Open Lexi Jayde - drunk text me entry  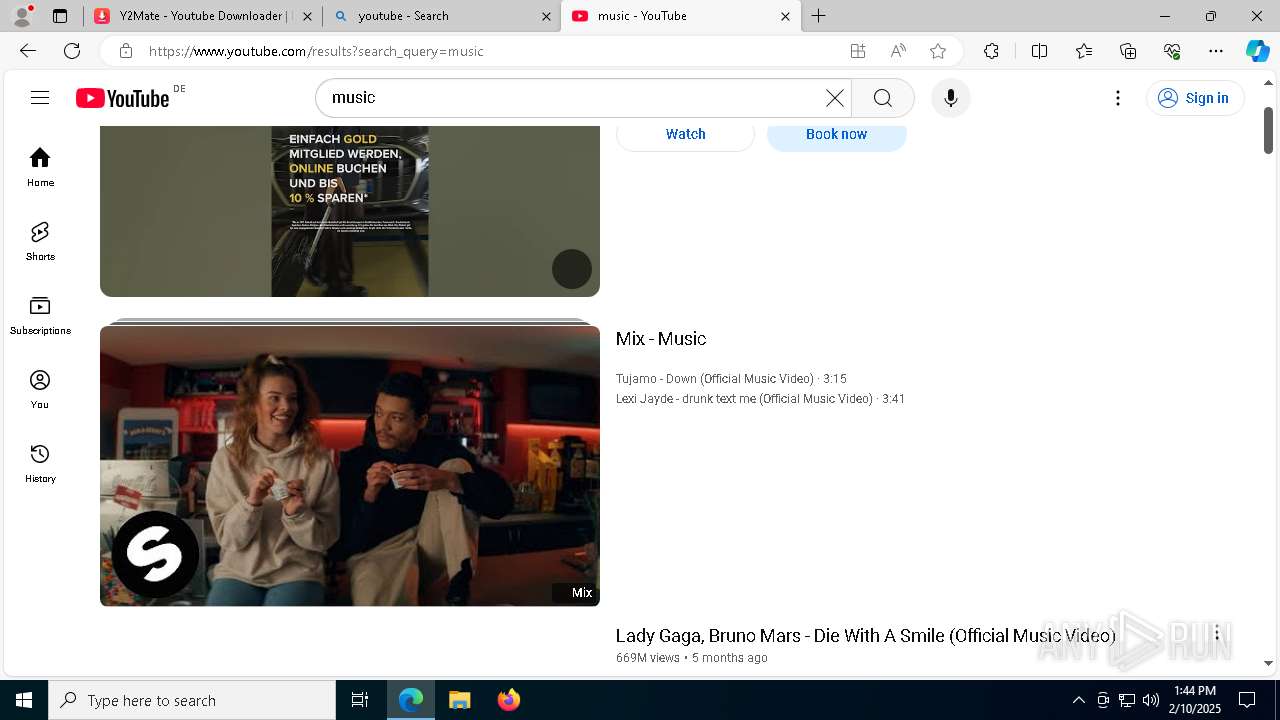[760, 399]
